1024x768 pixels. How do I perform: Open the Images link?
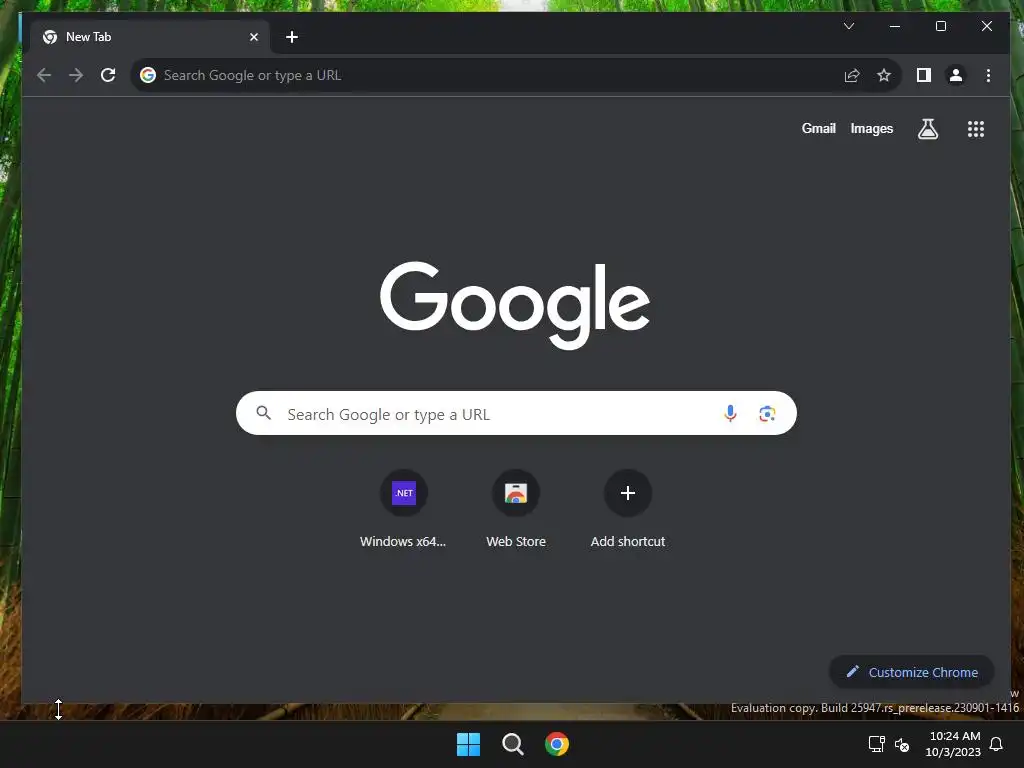pyautogui.click(x=871, y=129)
